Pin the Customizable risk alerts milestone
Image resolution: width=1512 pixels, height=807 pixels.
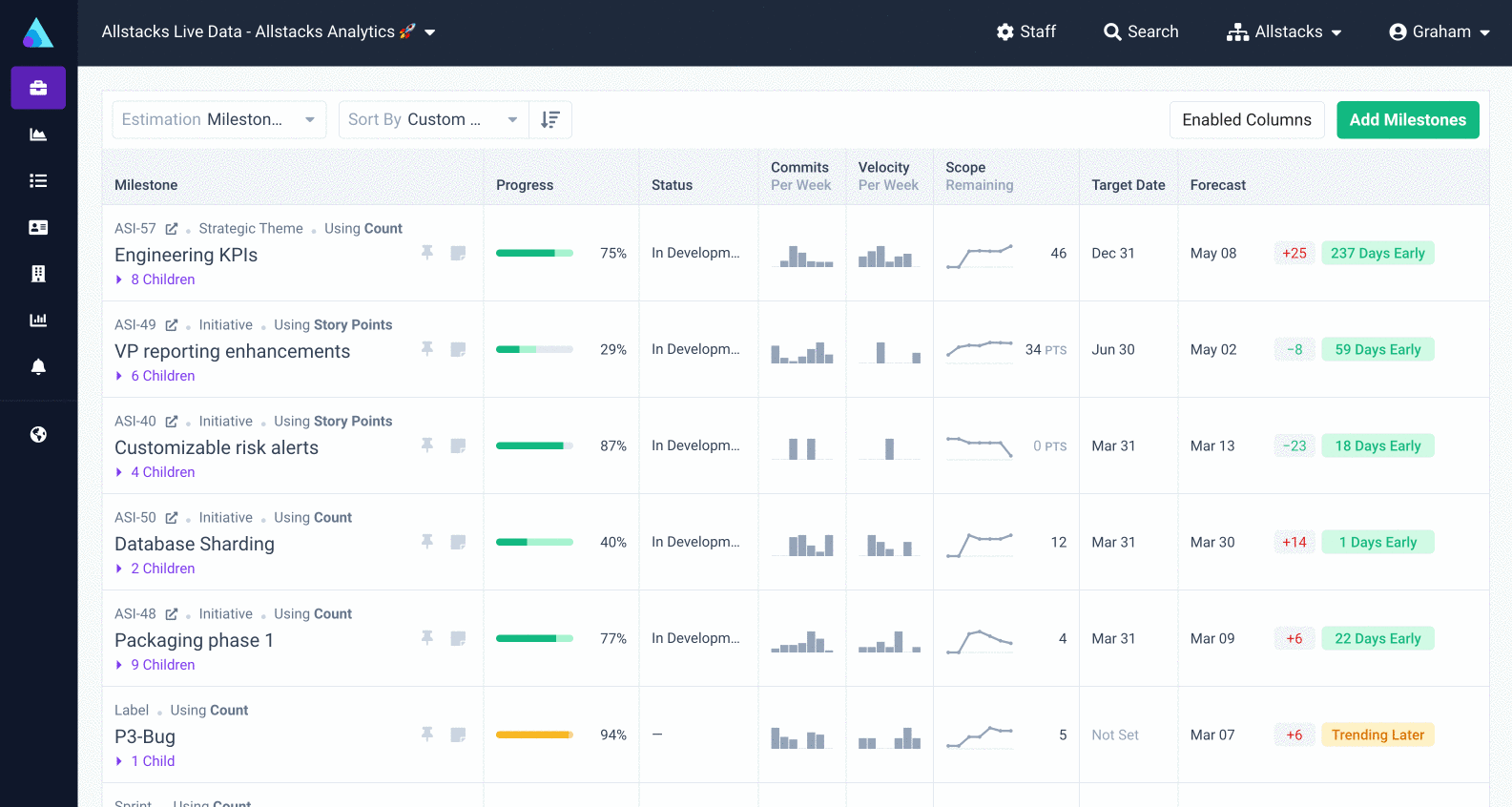[427, 445]
